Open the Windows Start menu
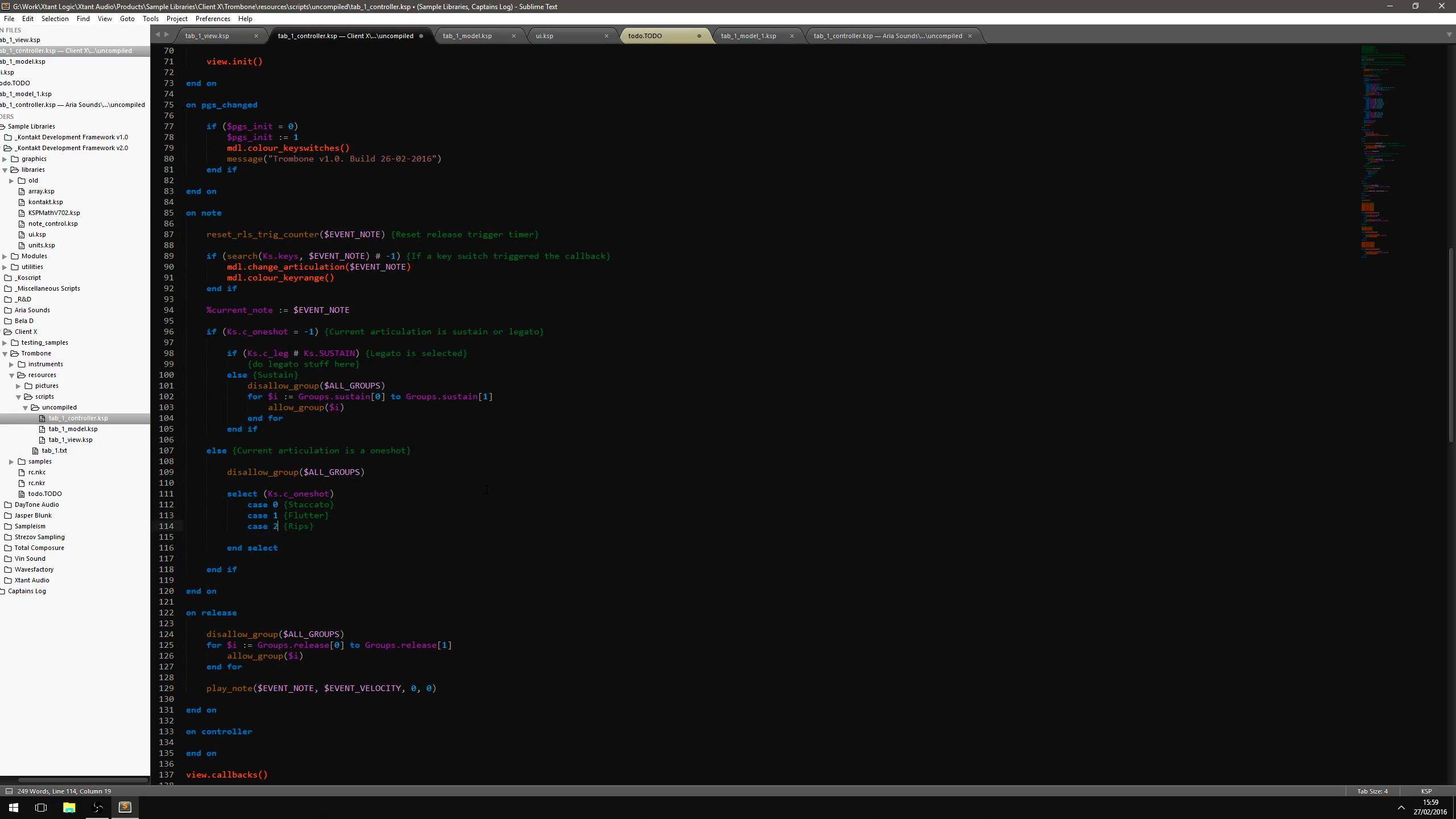 14,808
